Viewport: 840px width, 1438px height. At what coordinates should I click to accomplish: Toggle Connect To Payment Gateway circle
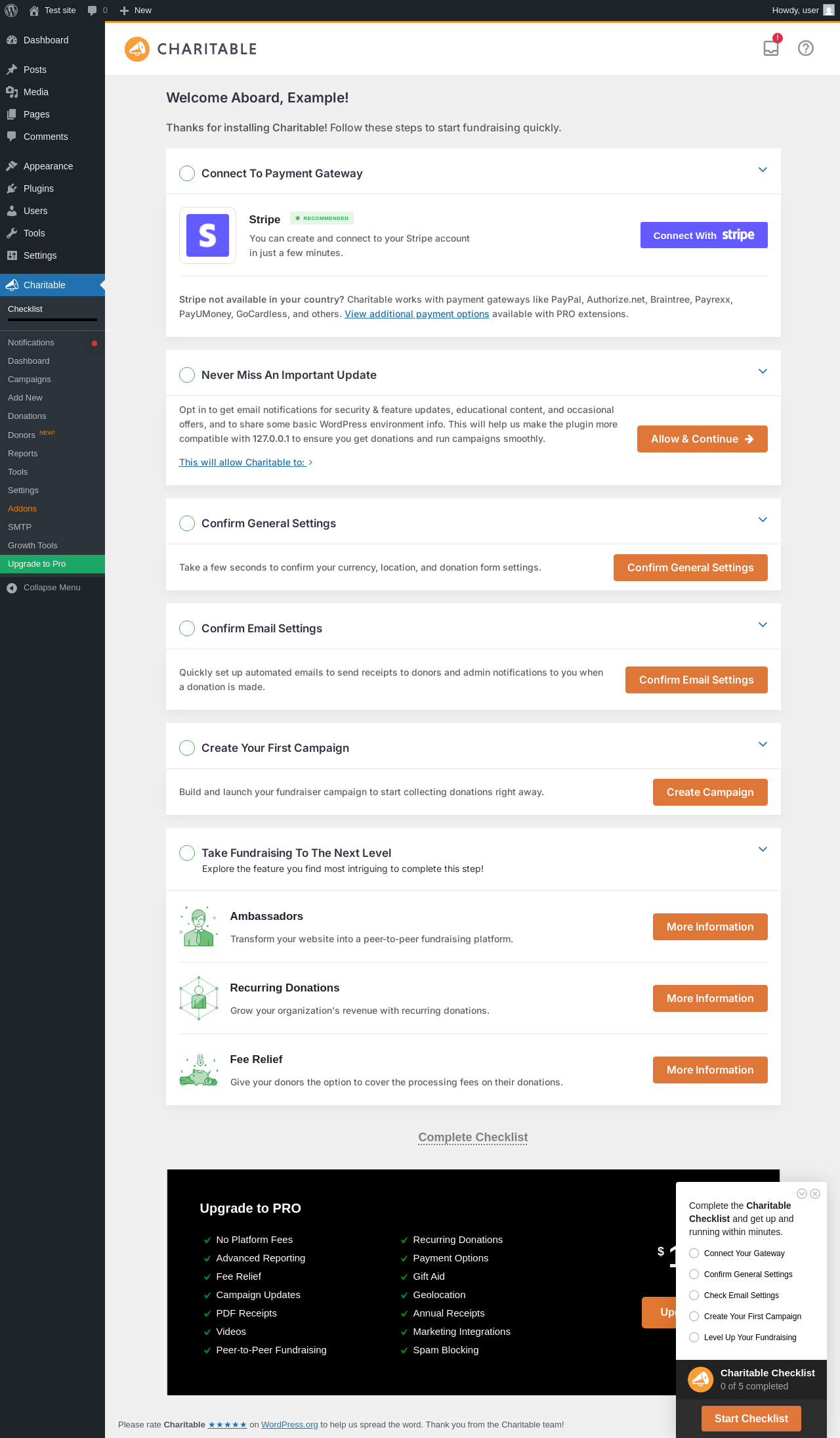pyautogui.click(x=187, y=173)
